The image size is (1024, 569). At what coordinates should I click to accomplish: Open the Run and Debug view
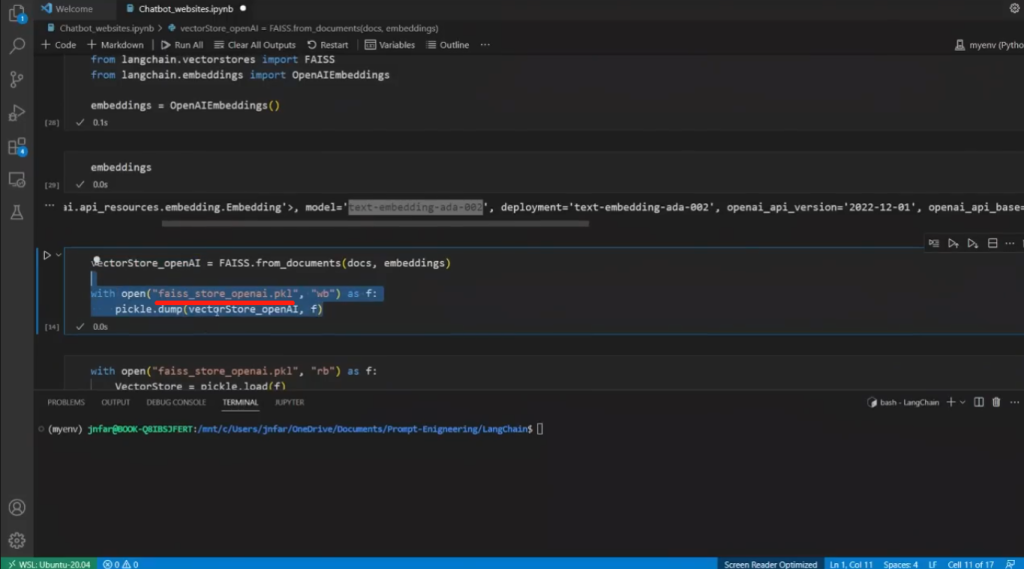point(16,112)
